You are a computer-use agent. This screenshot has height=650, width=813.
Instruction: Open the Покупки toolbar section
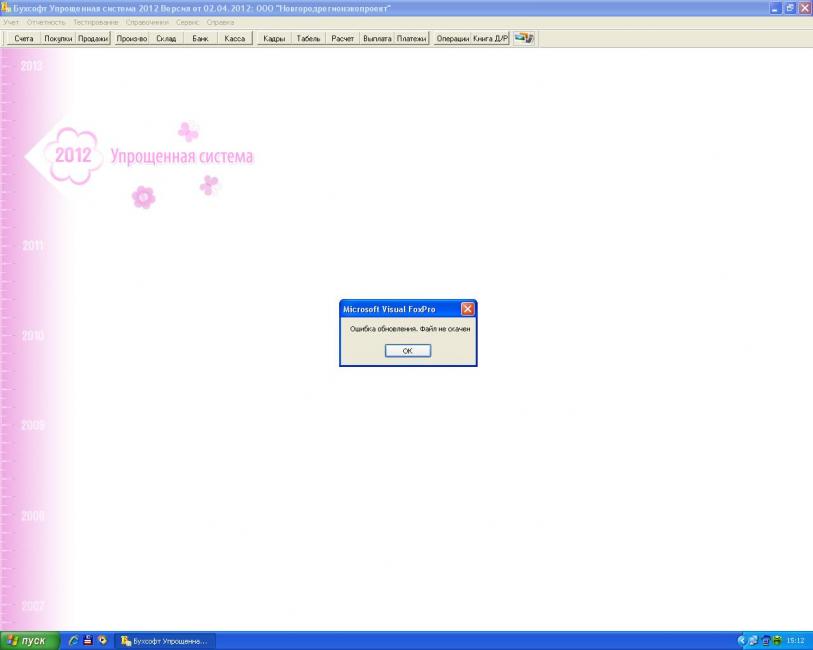tap(59, 38)
